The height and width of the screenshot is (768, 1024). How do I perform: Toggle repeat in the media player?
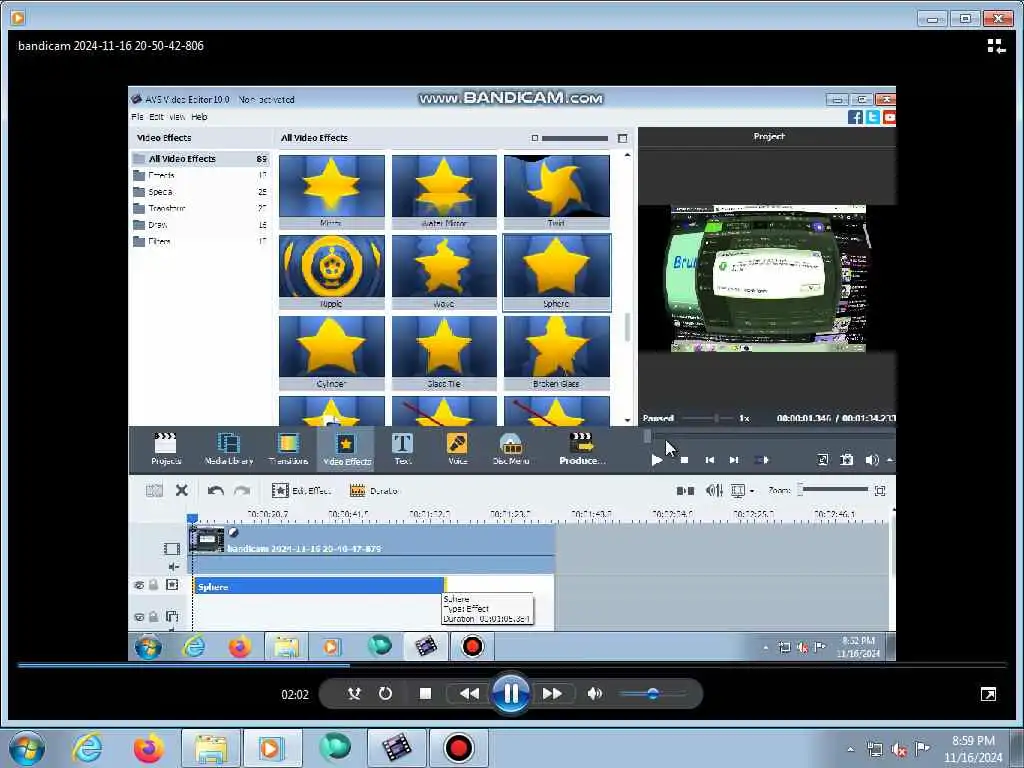click(385, 694)
